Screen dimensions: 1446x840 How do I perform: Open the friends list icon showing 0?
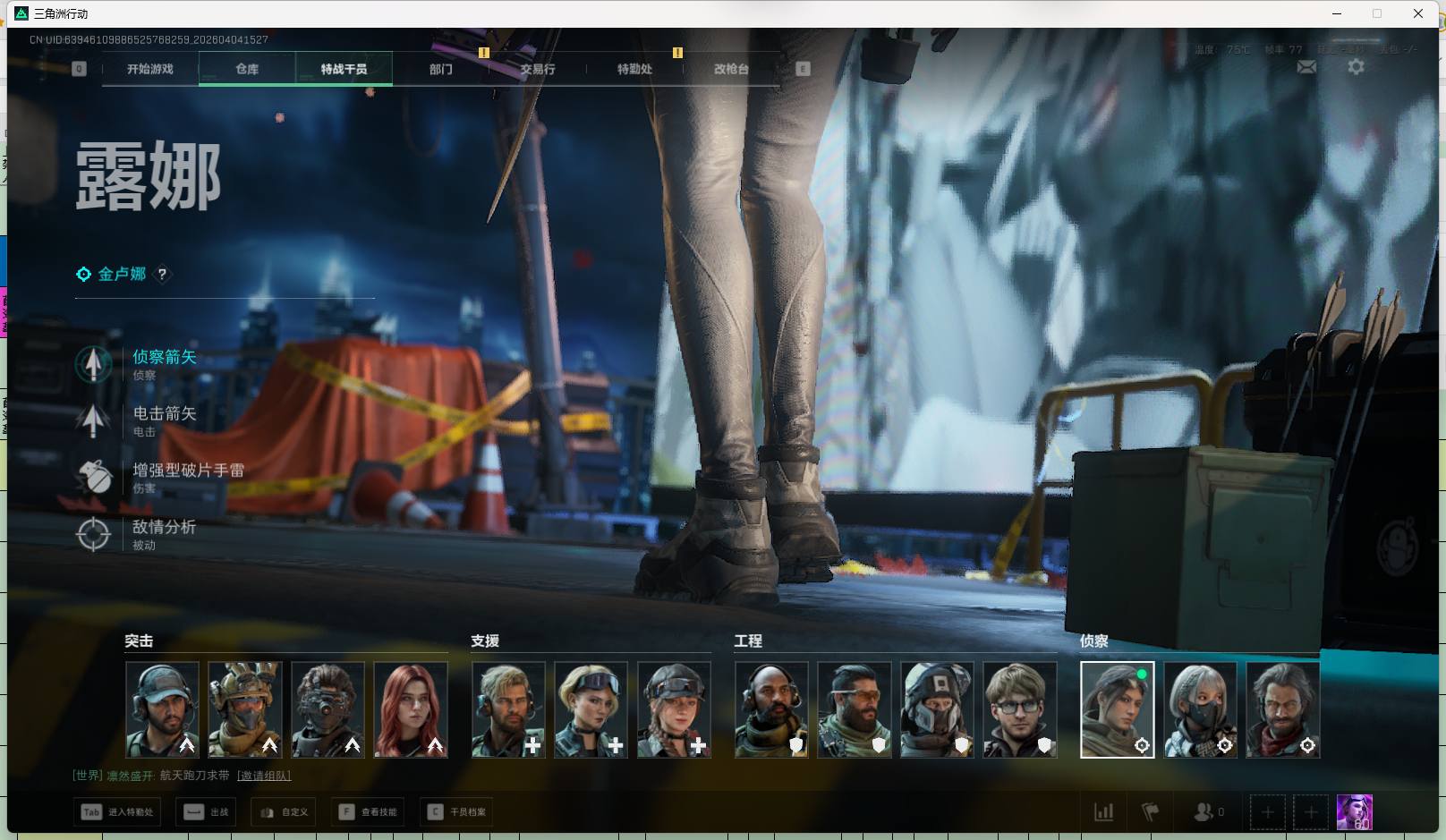point(1208,812)
